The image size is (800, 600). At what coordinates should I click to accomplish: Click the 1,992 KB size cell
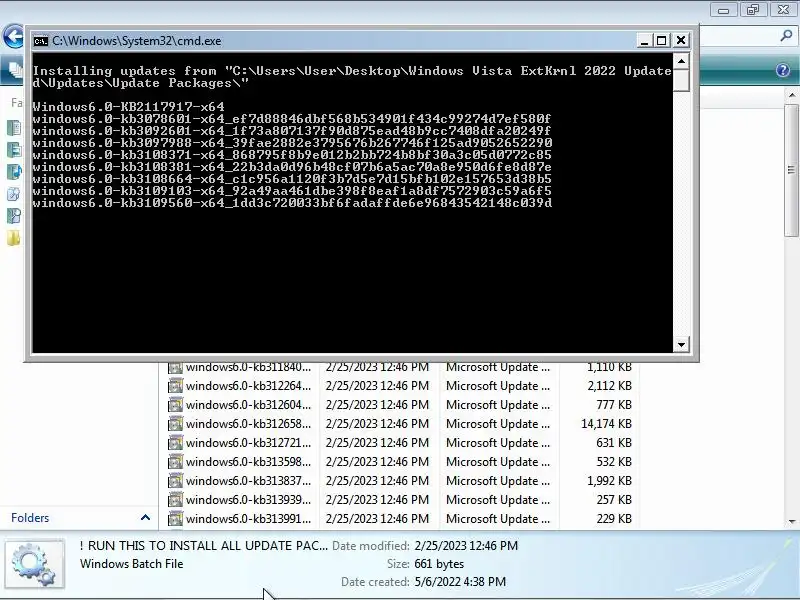[x=609, y=481]
